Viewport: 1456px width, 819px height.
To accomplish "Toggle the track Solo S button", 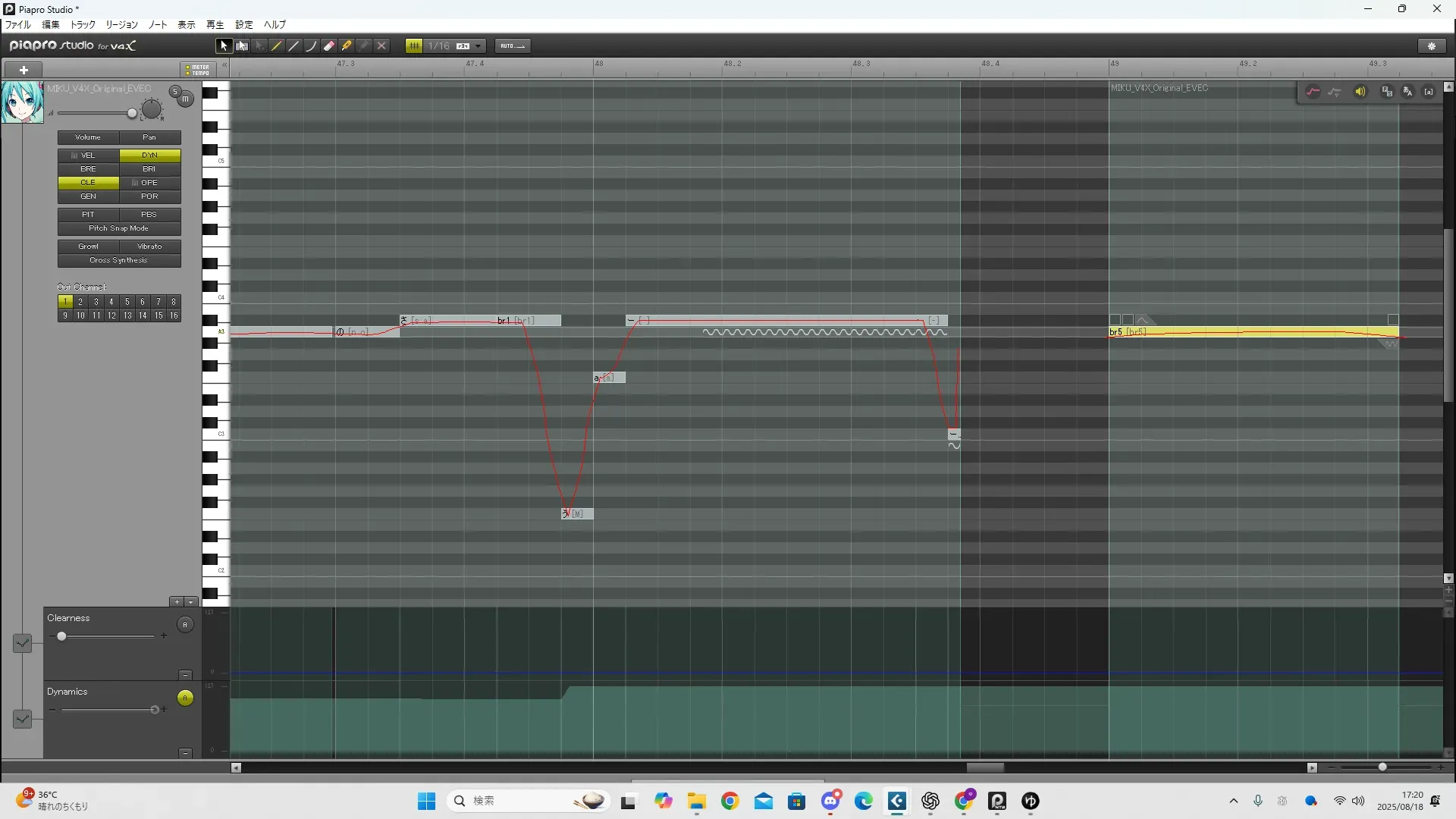I will tap(175, 92).
